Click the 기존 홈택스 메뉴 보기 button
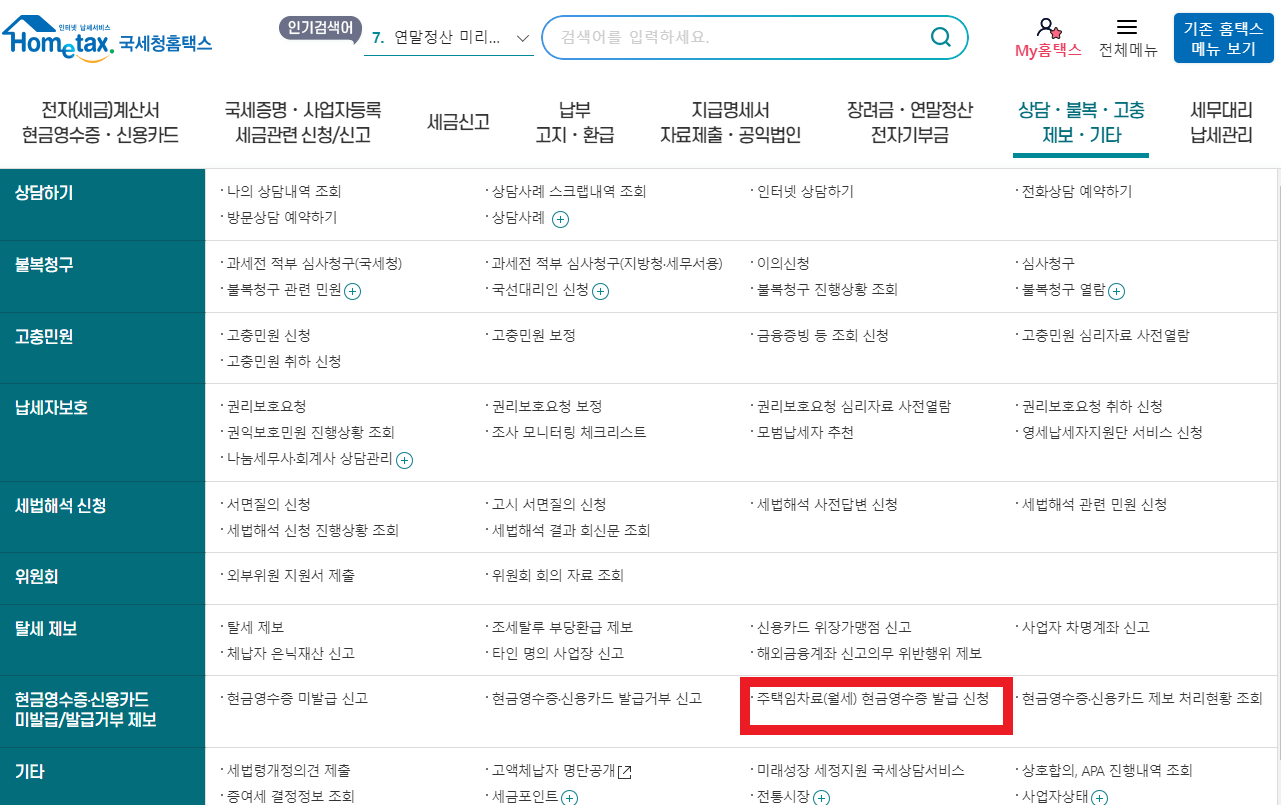The width and height of the screenshot is (1281, 805). [x=1222, y=37]
